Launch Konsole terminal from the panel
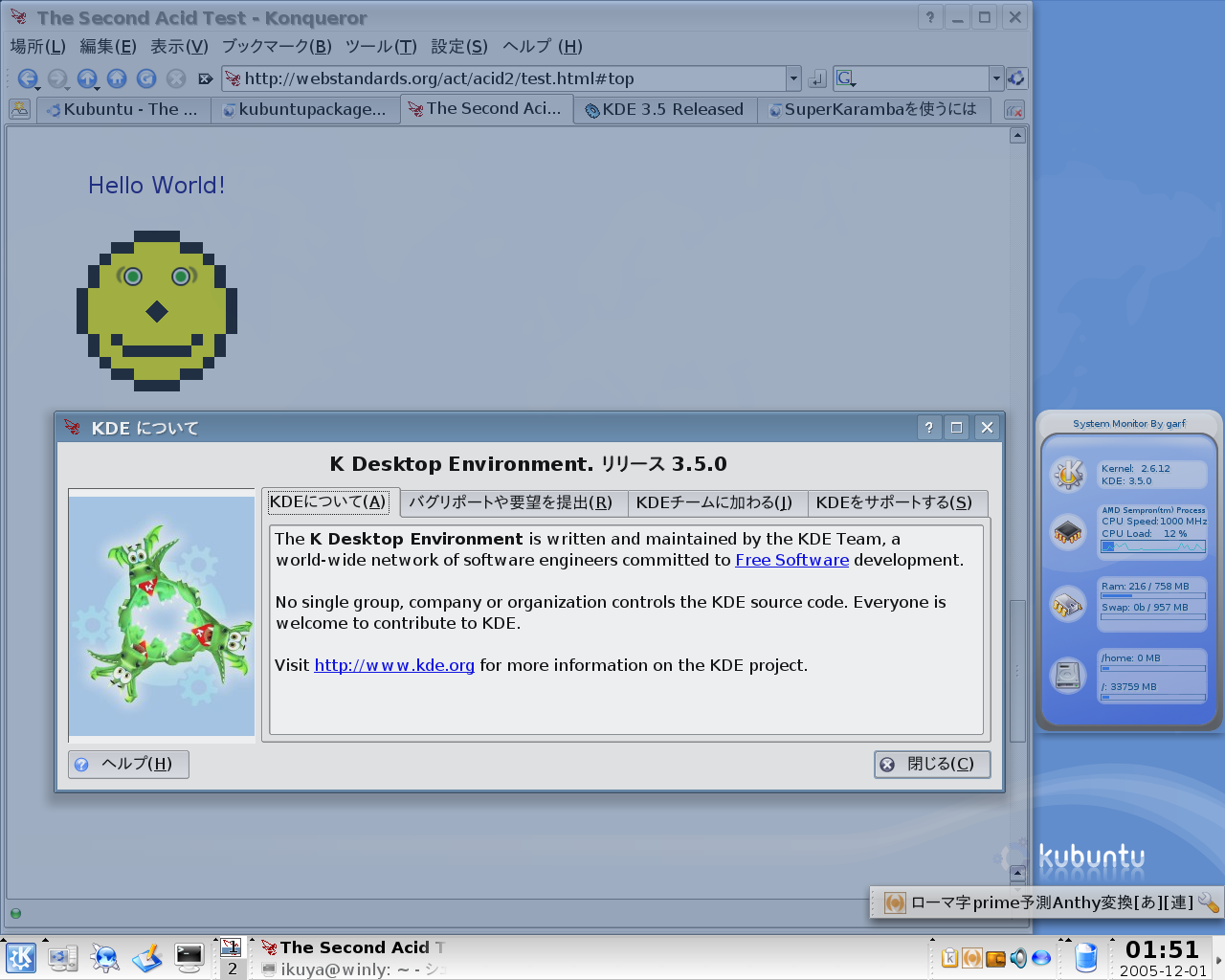Screen dimensions: 1225x980 pyautogui.click(x=189, y=957)
